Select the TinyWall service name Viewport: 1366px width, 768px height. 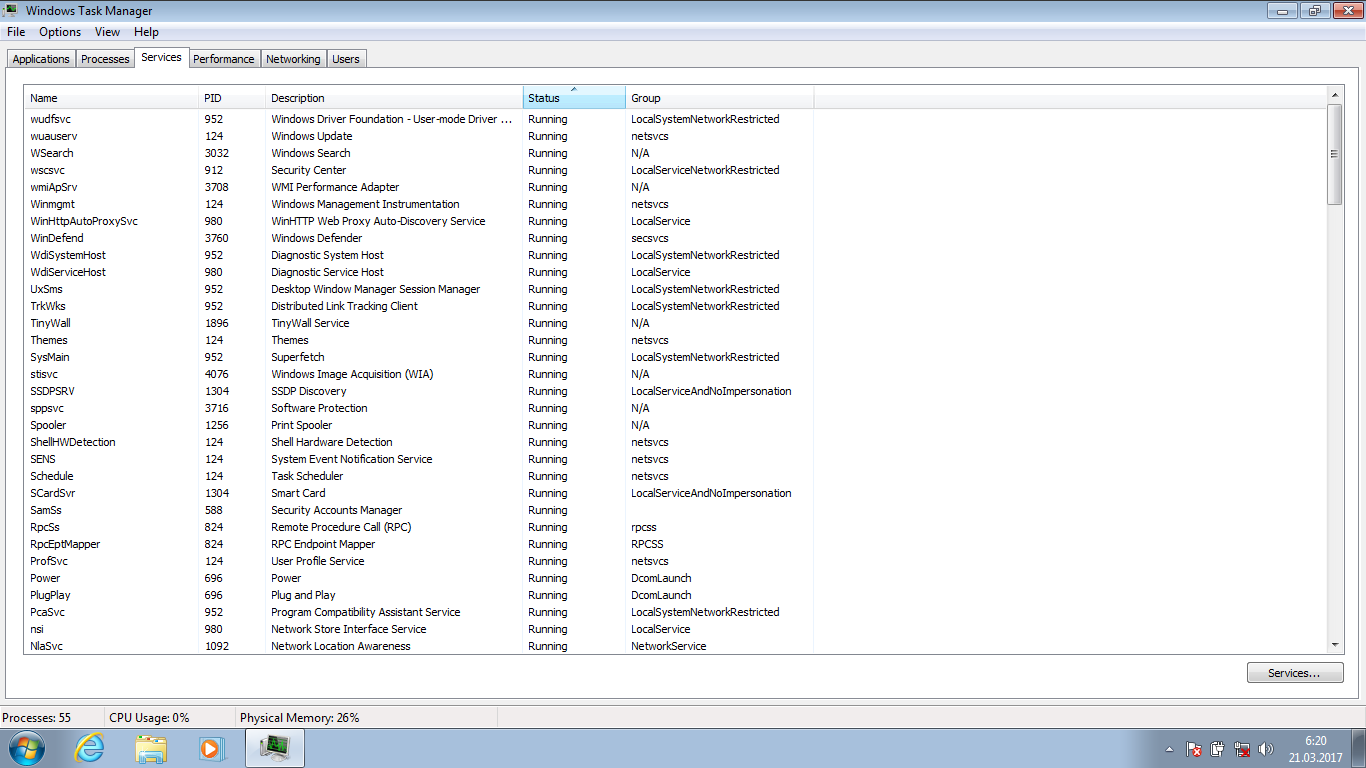(51, 323)
